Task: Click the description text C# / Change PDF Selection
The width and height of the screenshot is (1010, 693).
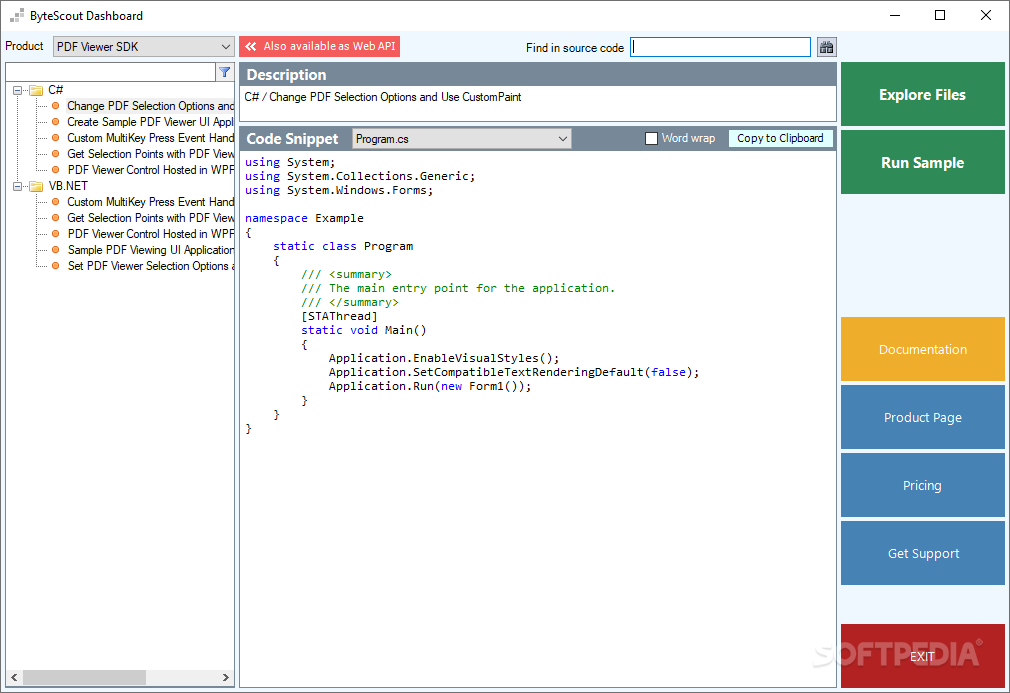Action: tap(383, 97)
